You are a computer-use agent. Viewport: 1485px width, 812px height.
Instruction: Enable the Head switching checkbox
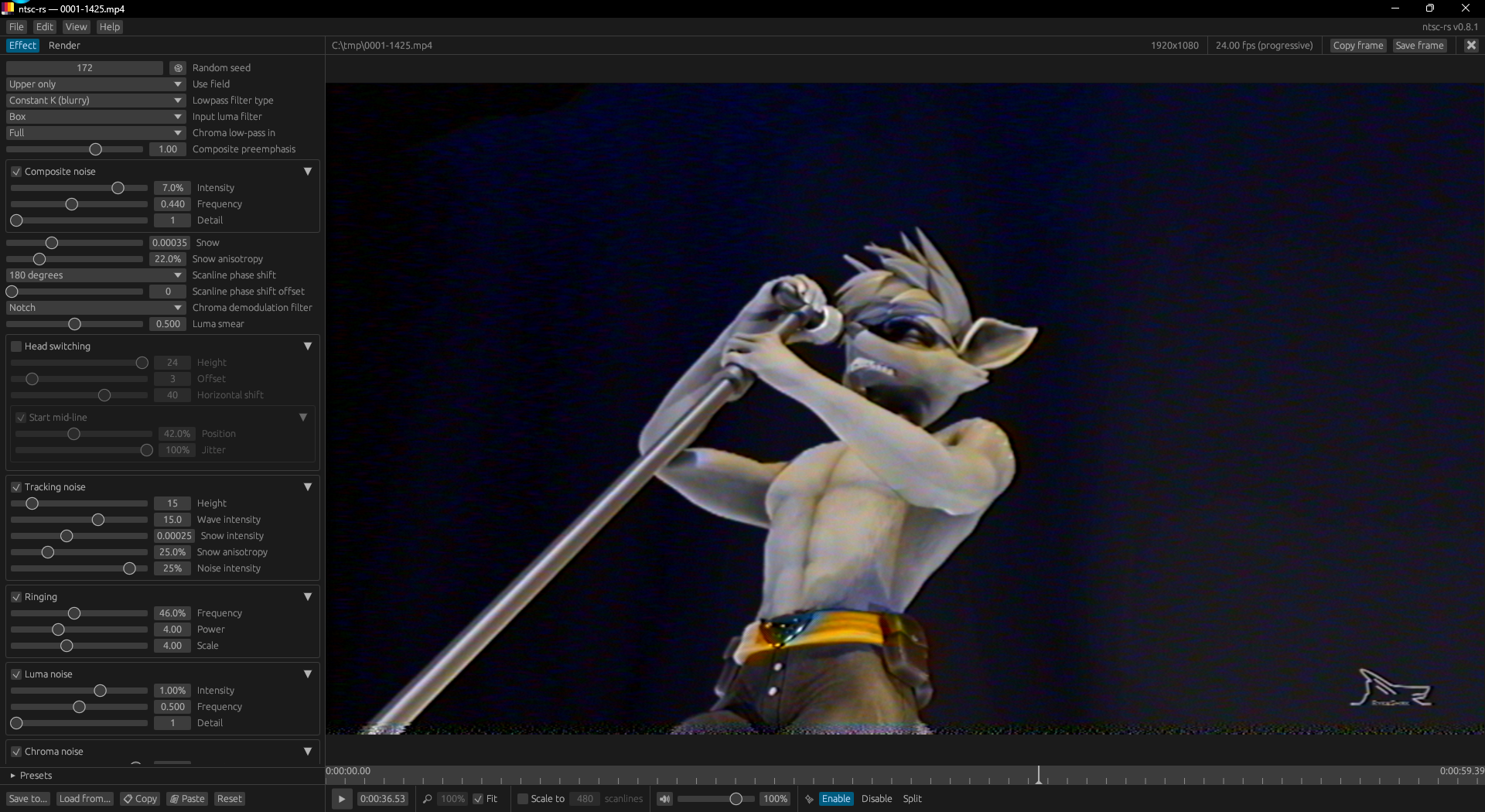(16, 346)
